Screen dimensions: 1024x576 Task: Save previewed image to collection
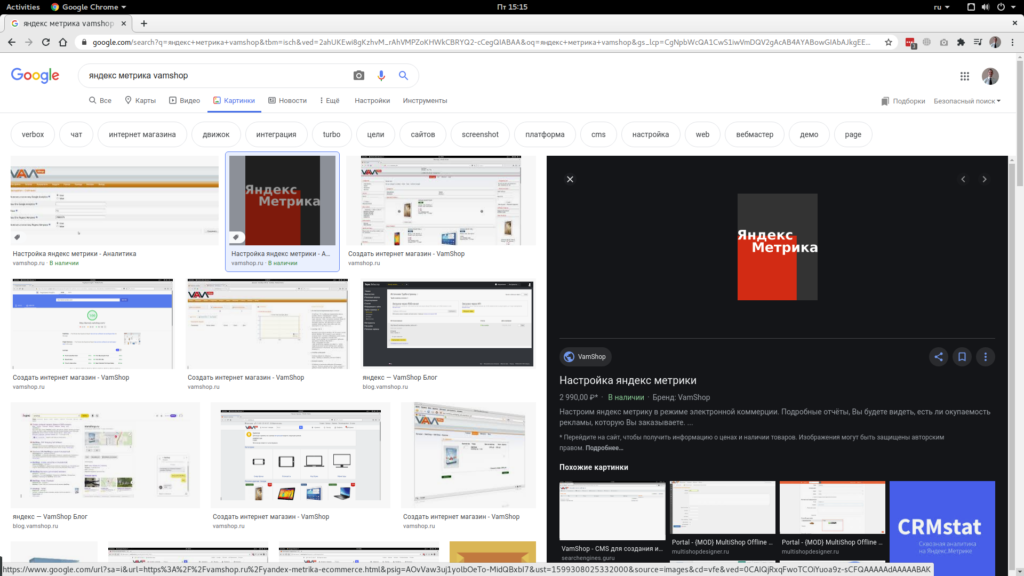coord(962,357)
